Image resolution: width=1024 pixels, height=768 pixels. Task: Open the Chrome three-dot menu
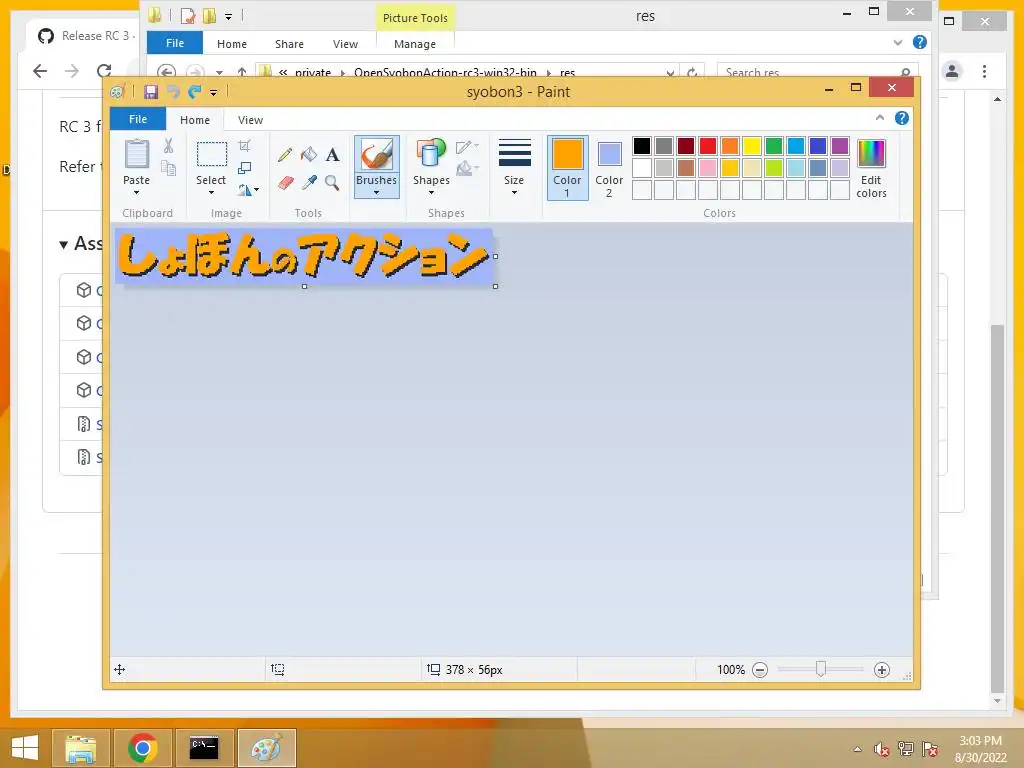984,71
